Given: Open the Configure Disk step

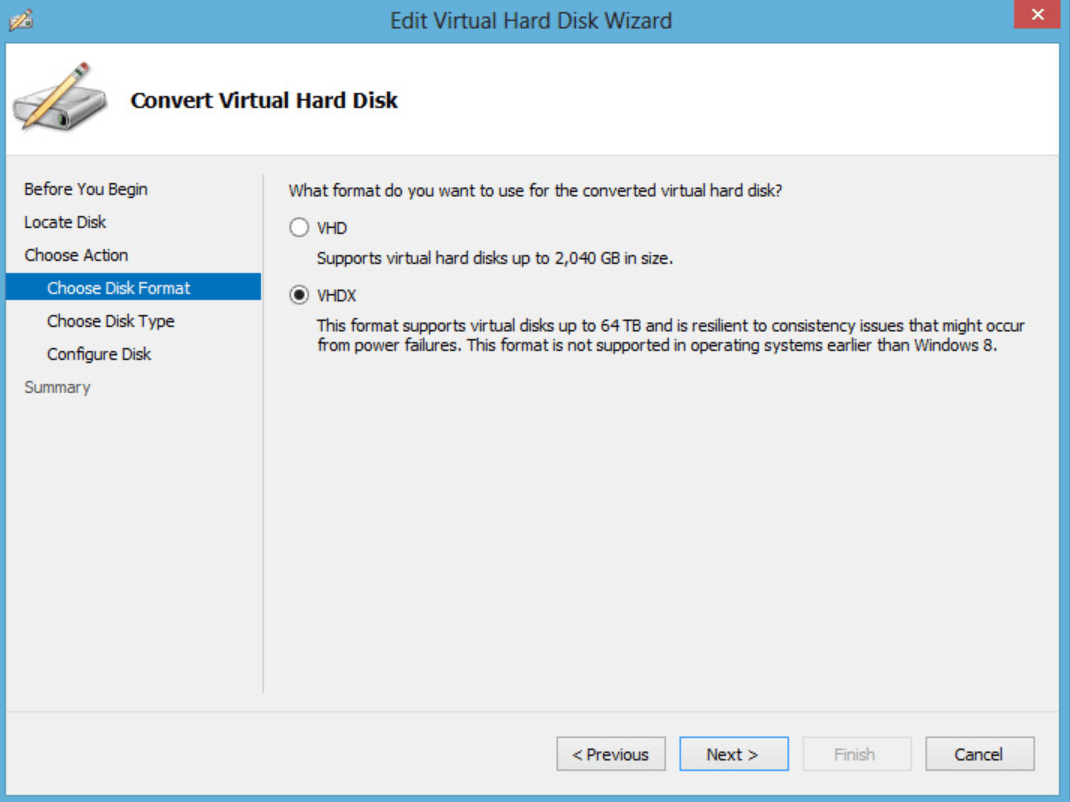Looking at the screenshot, I should tap(99, 354).
